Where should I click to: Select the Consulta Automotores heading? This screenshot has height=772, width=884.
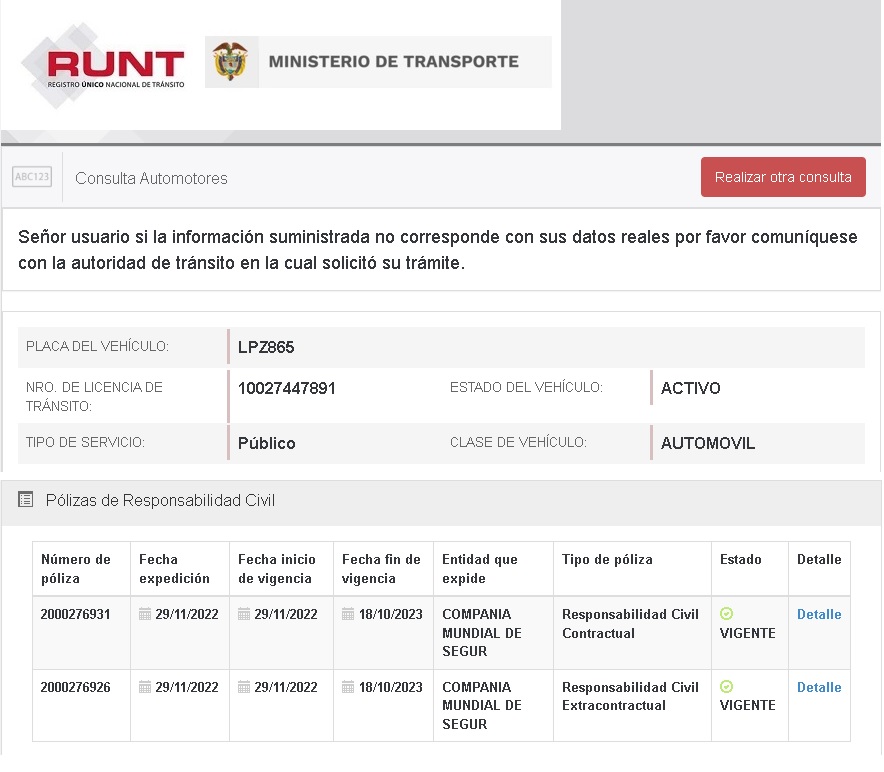pyautogui.click(x=151, y=178)
